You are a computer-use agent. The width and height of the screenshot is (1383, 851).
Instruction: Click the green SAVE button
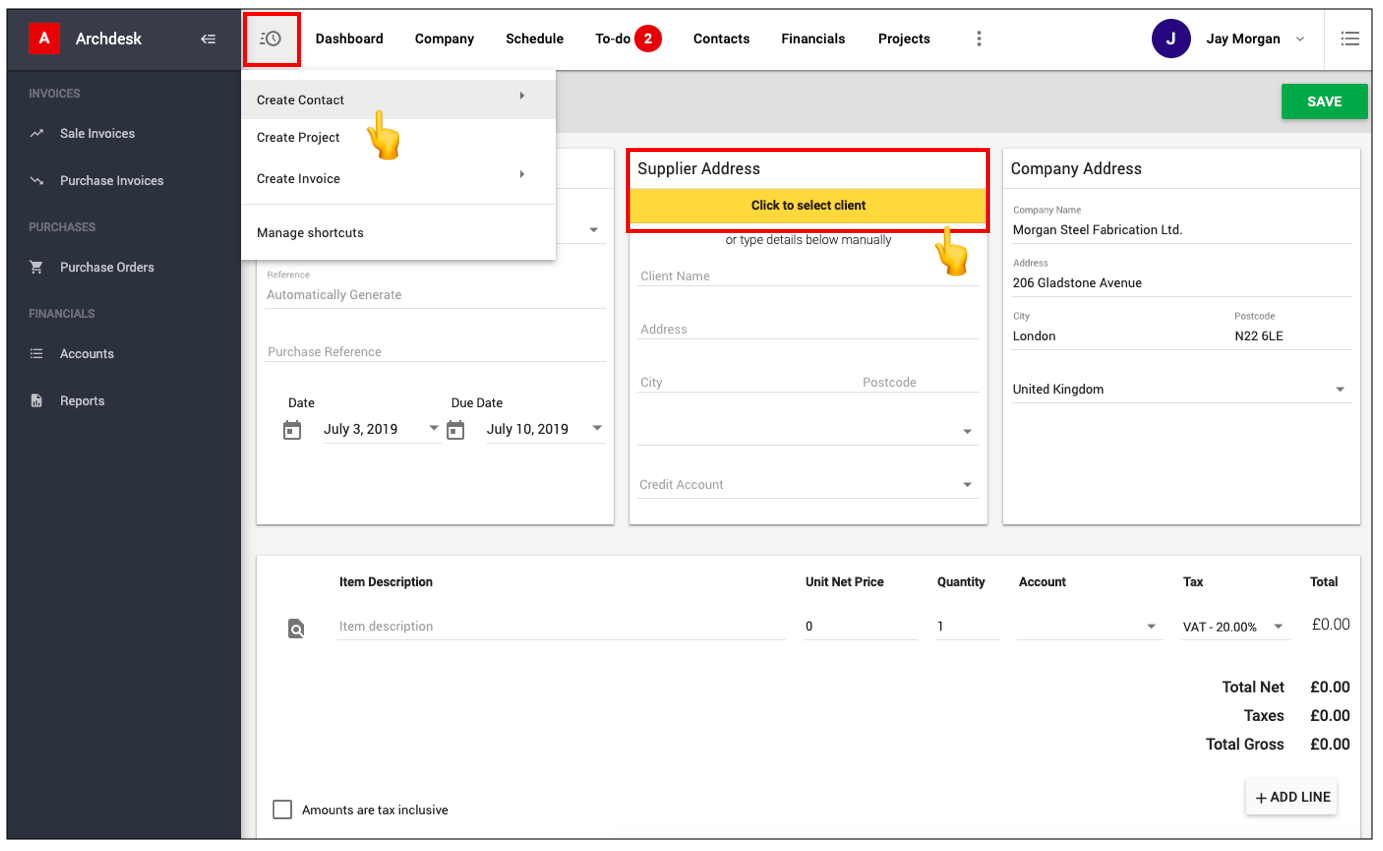point(1324,102)
